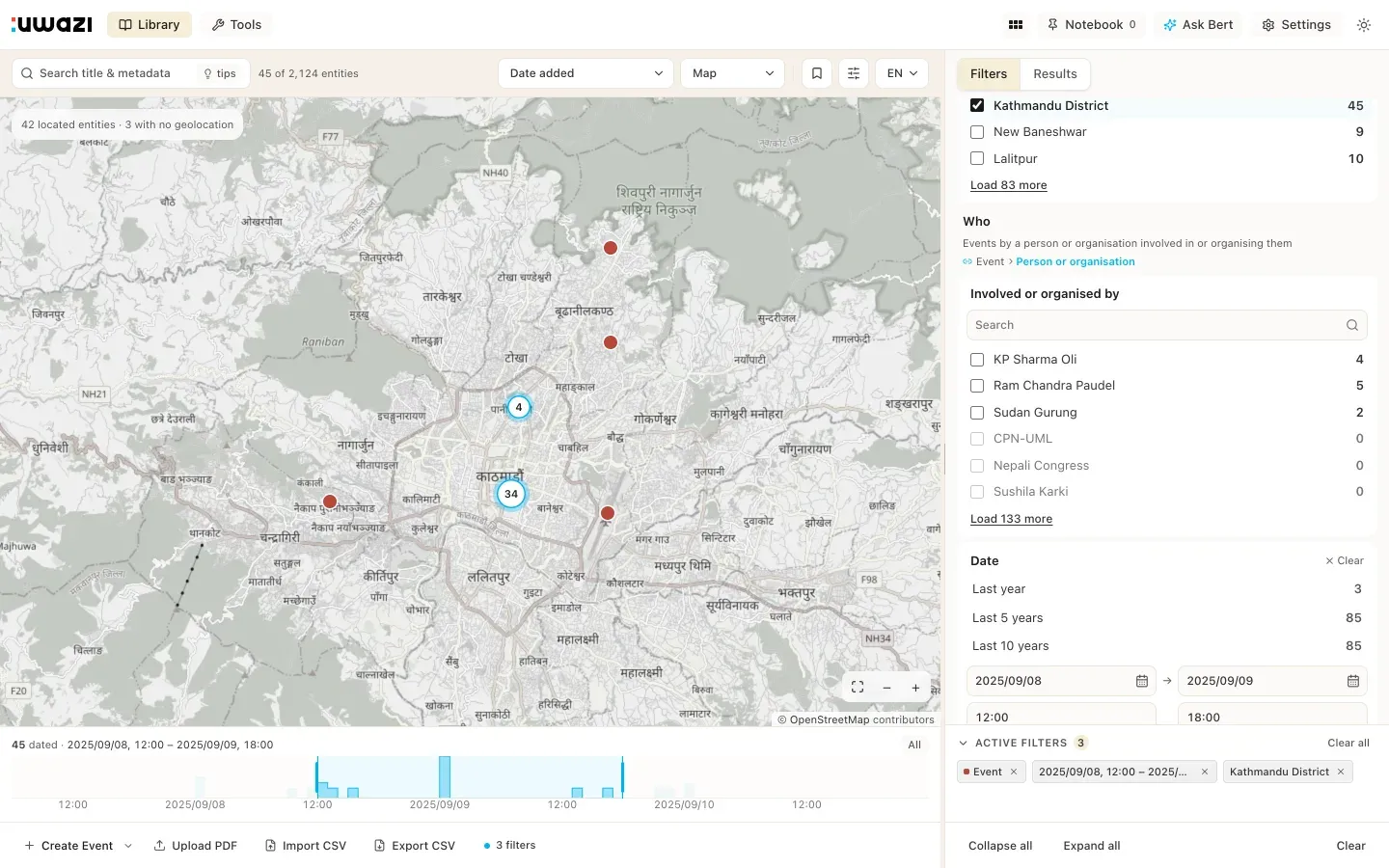Toggle light/dark theme sun icon
This screenshot has width=1389, height=868.
coord(1364,25)
